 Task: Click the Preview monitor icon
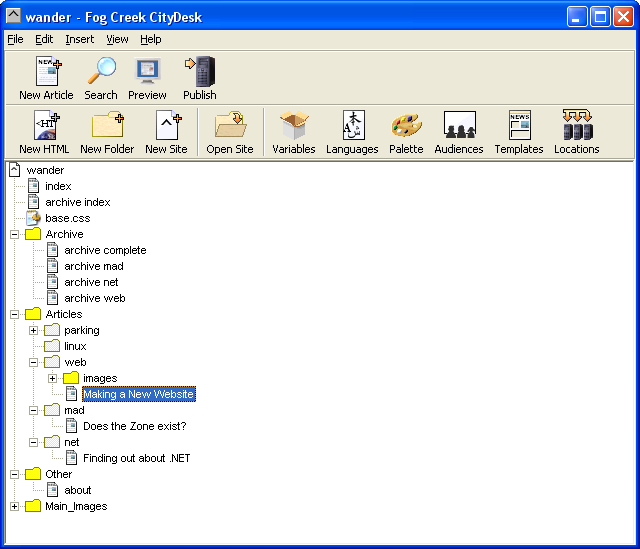pos(147,71)
